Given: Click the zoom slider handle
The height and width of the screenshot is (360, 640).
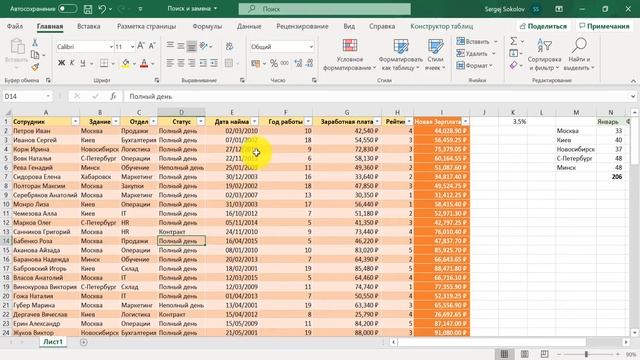Looking at the screenshot, I should click(x=586, y=354).
